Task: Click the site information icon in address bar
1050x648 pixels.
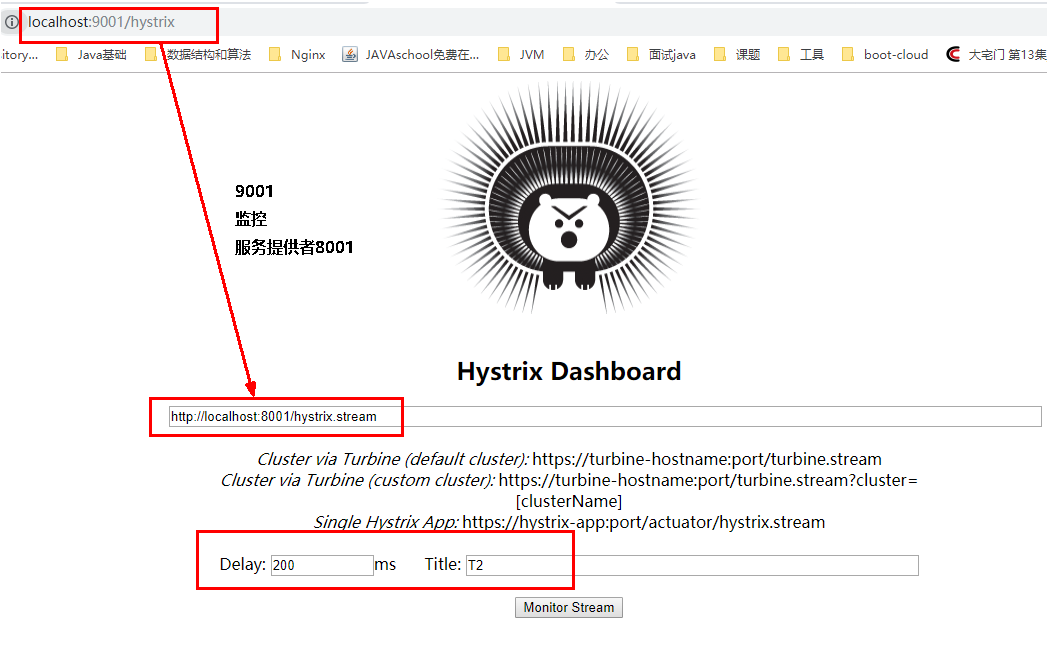Action: click(x=11, y=22)
